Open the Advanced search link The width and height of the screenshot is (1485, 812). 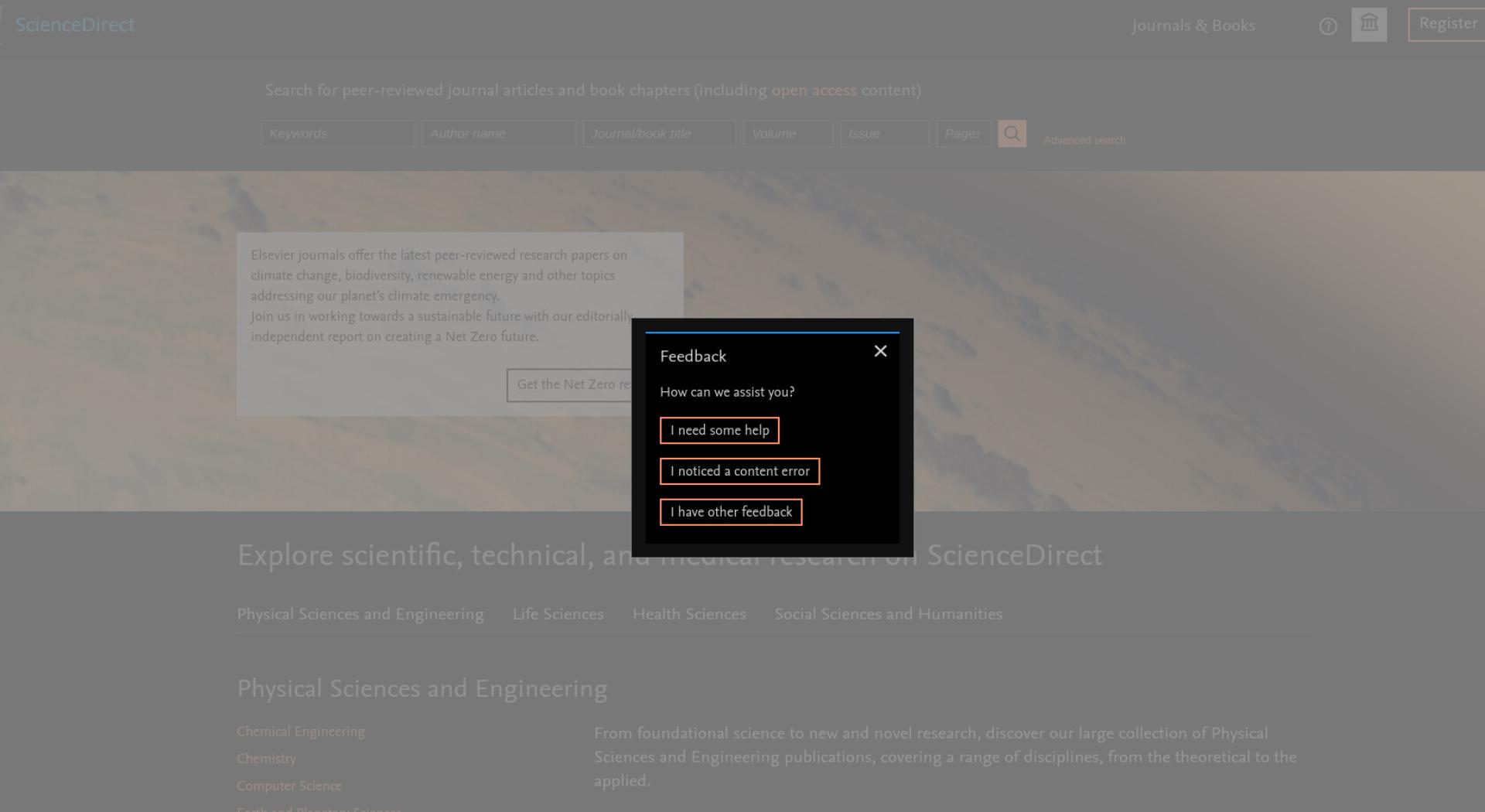(1084, 140)
